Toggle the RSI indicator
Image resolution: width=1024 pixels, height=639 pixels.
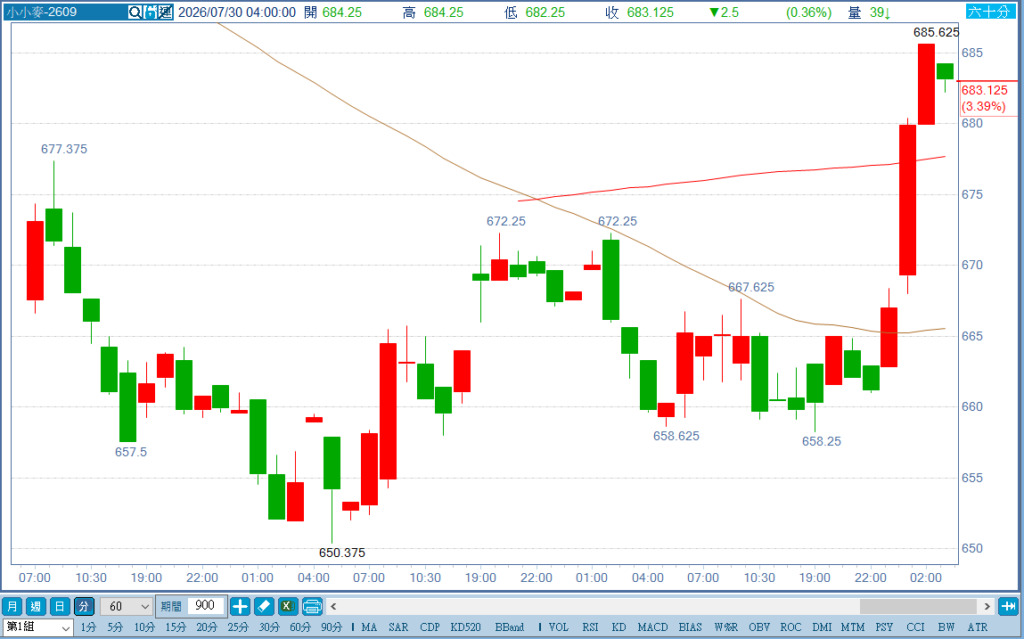pos(590,627)
